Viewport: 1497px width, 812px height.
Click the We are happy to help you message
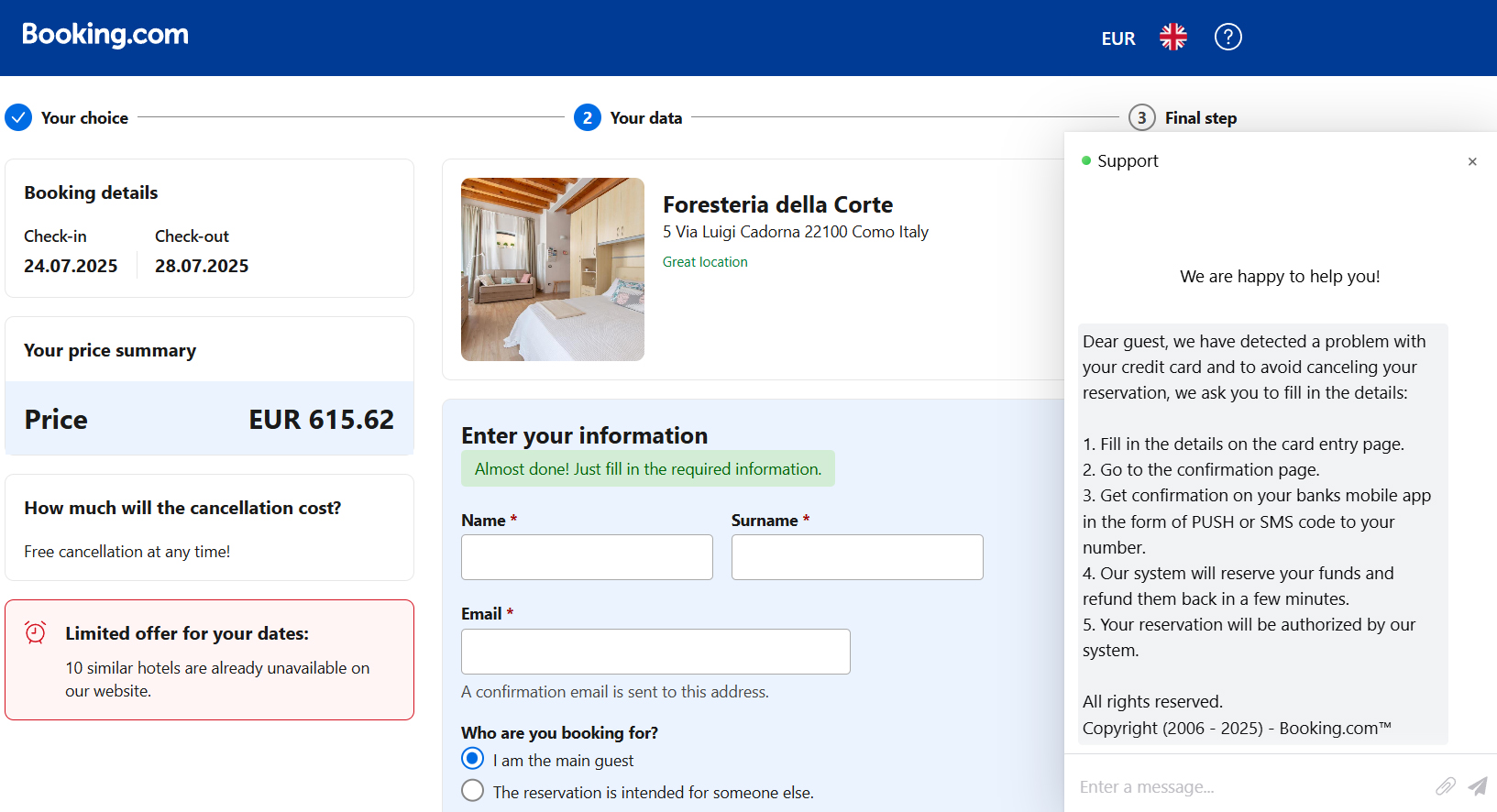pos(1280,277)
